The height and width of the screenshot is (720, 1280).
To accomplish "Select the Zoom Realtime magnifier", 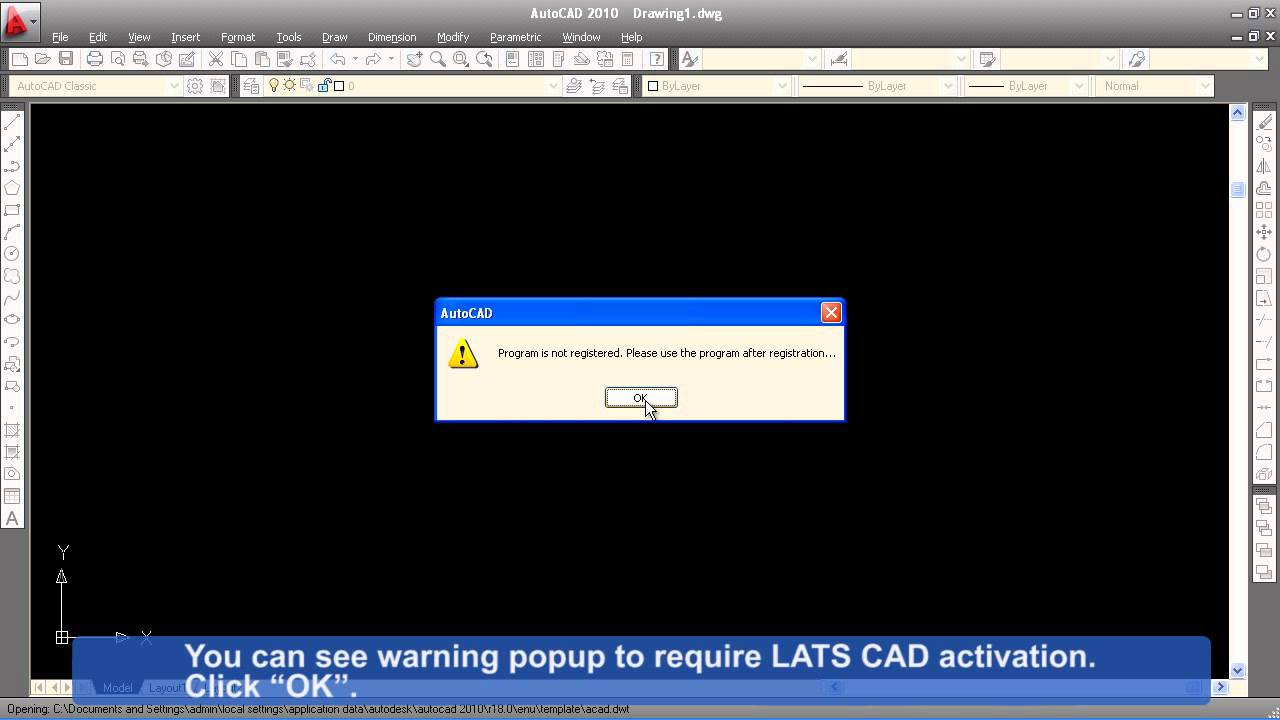I will [x=438, y=60].
